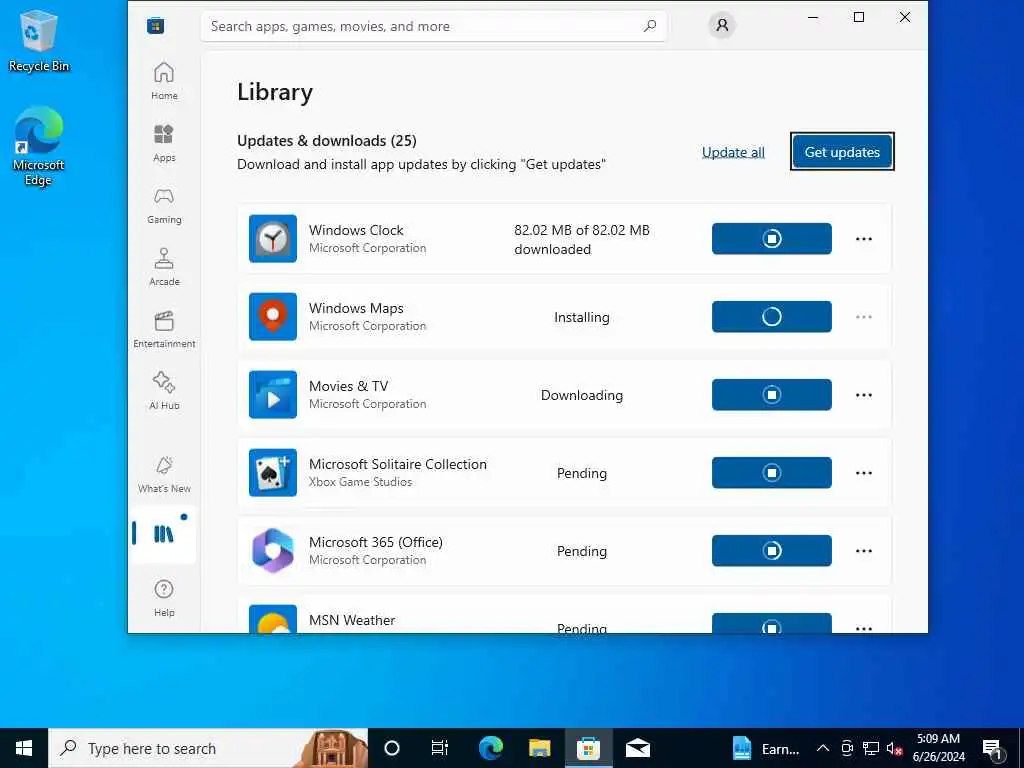The image size is (1024, 768).
Task: Open Task View from the taskbar
Action: [440, 748]
